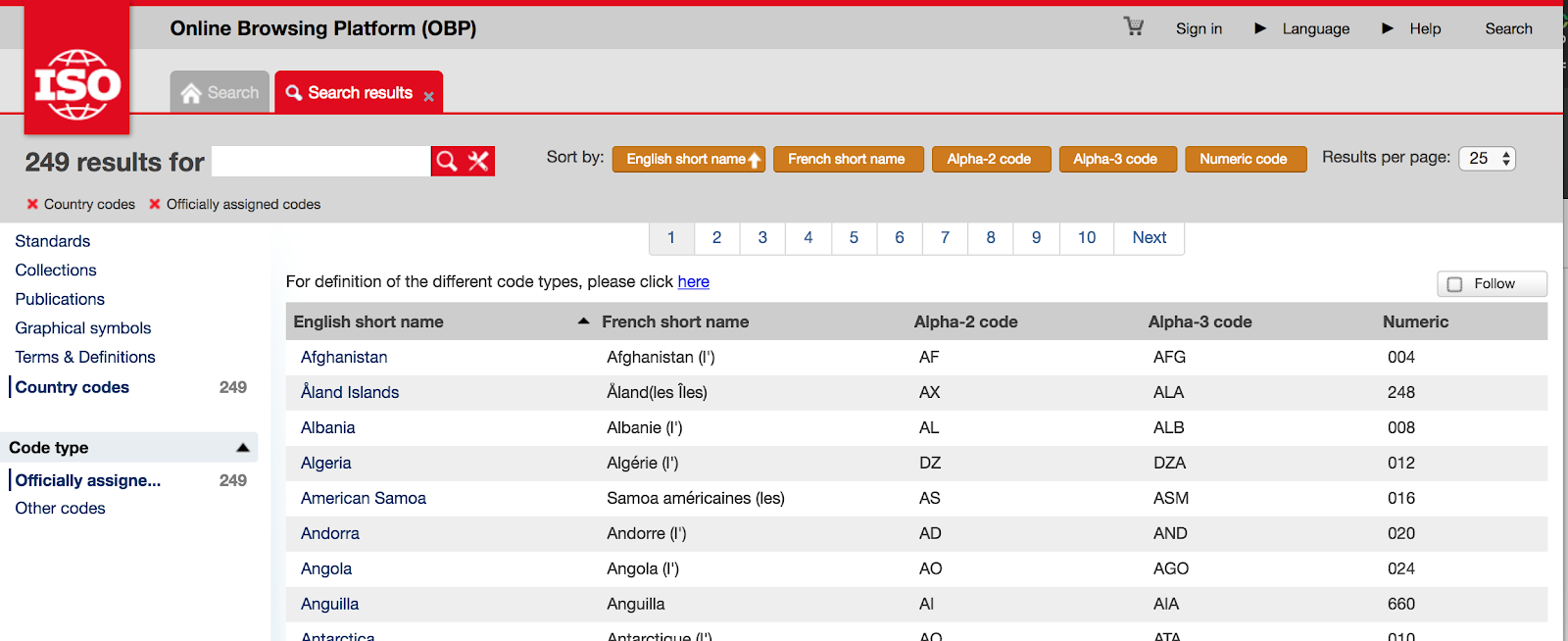Open Terms & Definitions in the sidebar
1568x641 pixels.
[x=85, y=357]
